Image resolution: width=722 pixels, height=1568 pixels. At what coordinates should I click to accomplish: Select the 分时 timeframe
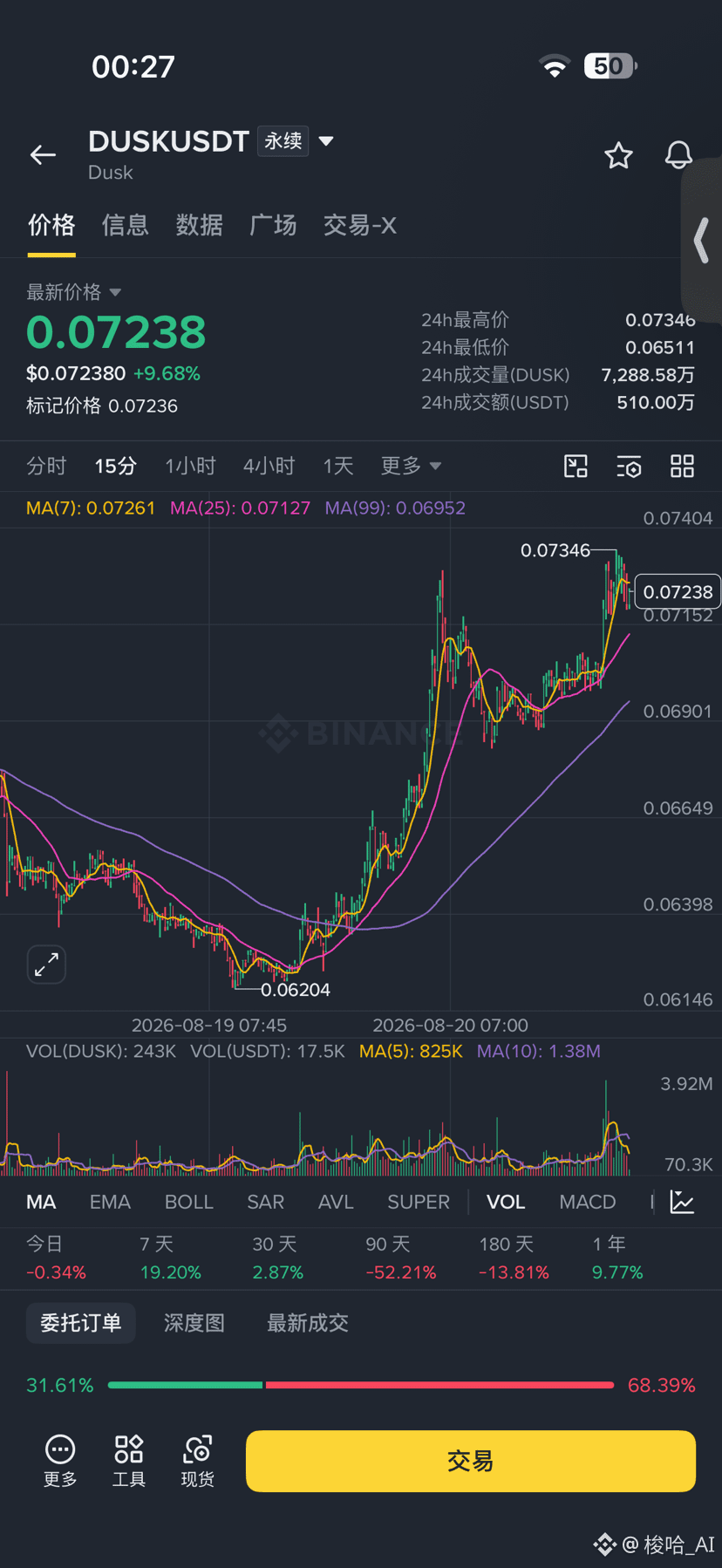coord(46,466)
